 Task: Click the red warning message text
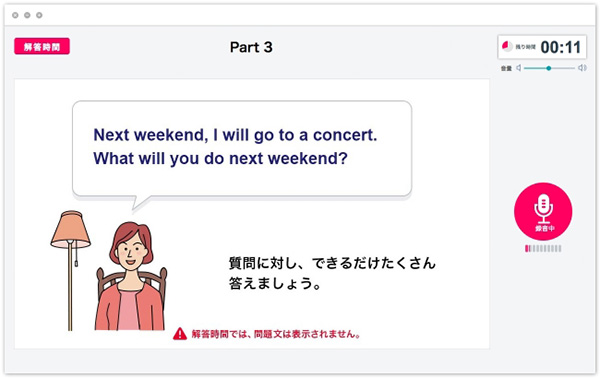tap(276, 334)
